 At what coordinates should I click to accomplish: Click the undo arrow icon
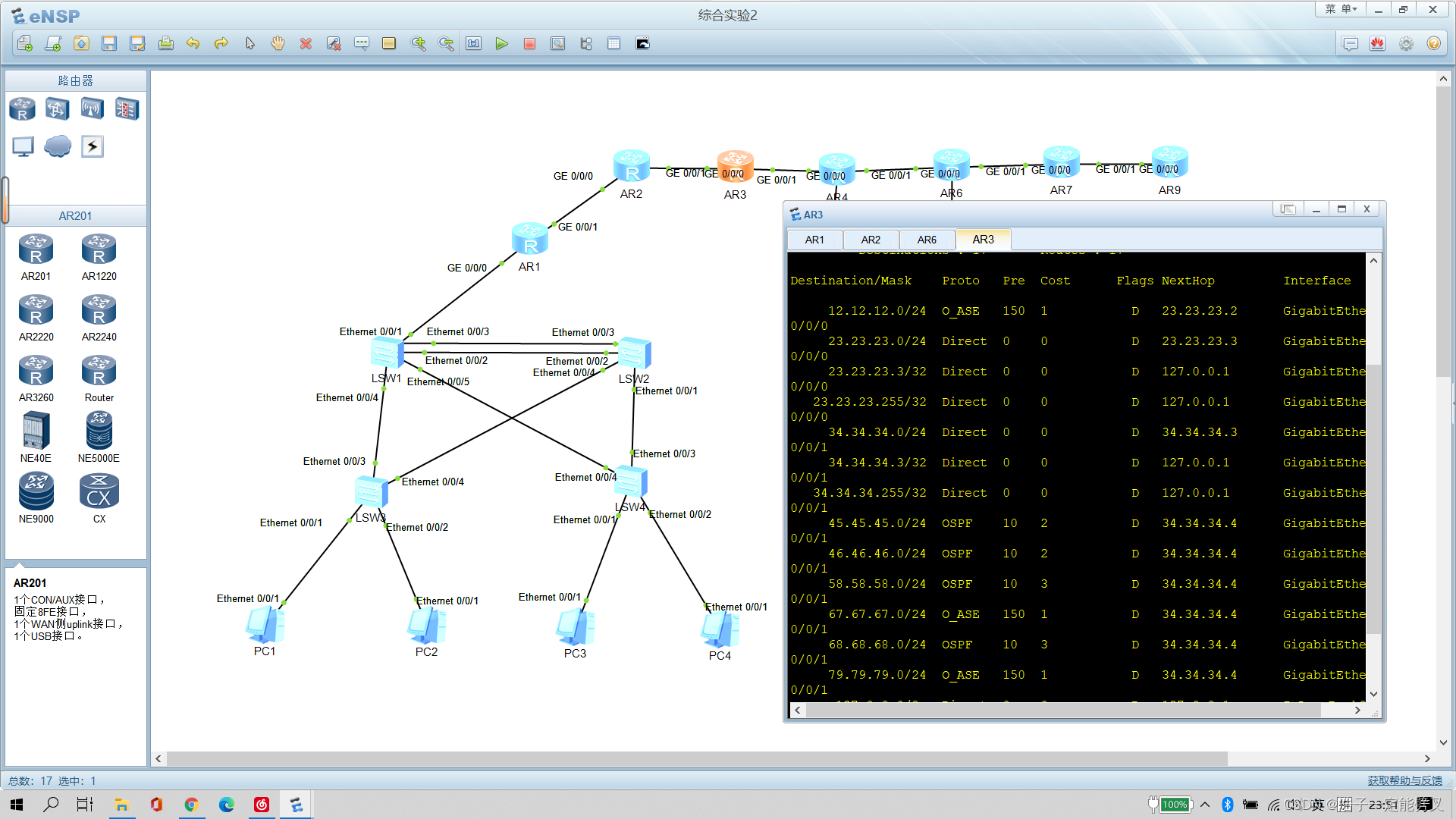pyautogui.click(x=193, y=44)
